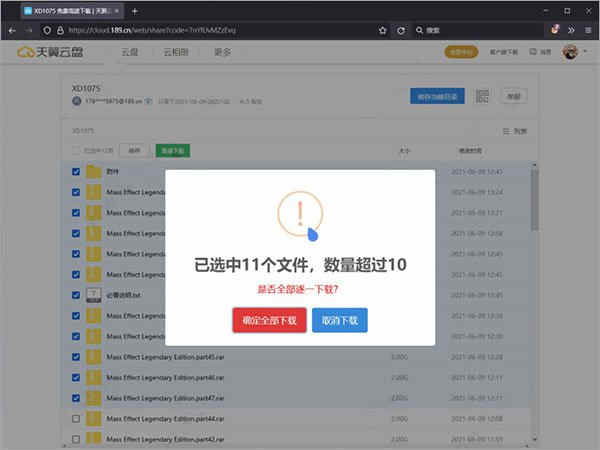Click the browser back arrow
Image resolution: width=600 pixels, height=450 pixels.
tap(13, 30)
